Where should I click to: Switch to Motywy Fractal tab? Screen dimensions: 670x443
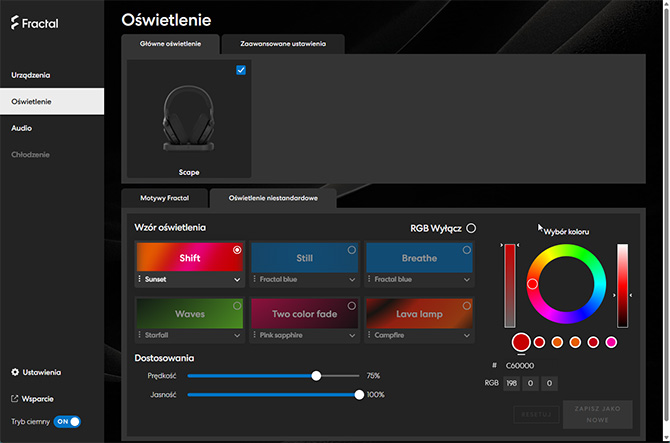(x=165, y=198)
